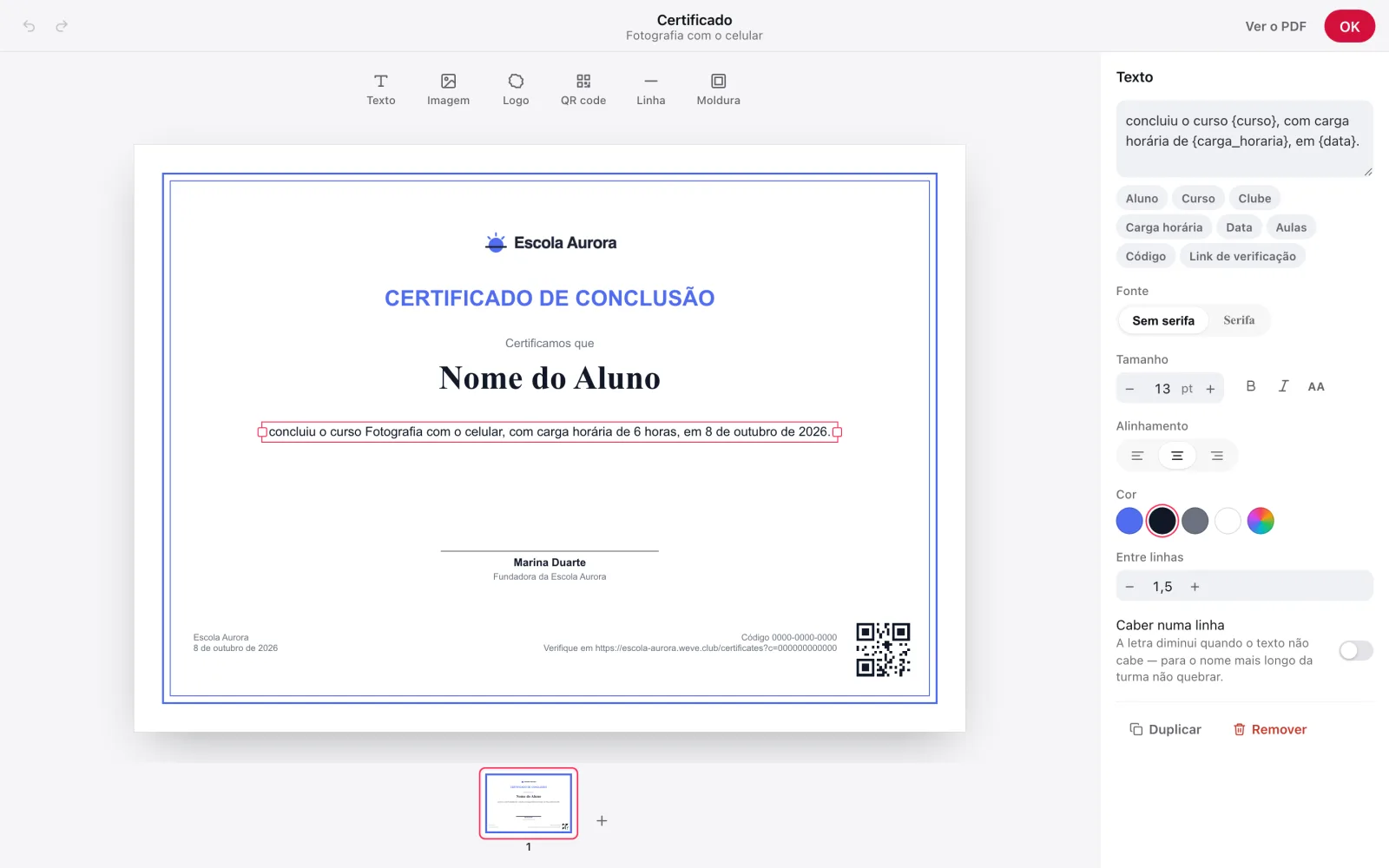Open the rainbow custom color picker
Viewport: 1389px width, 868px height.
pyautogui.click(x=1261, y=521)
